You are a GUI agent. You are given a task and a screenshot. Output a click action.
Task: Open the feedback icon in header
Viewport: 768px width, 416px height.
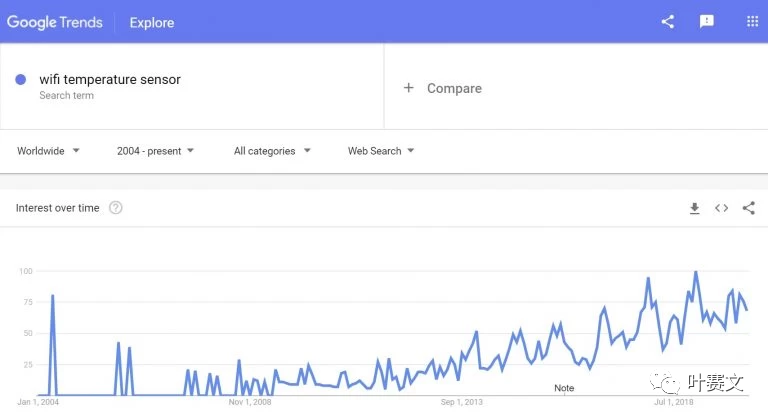point(706,22)
